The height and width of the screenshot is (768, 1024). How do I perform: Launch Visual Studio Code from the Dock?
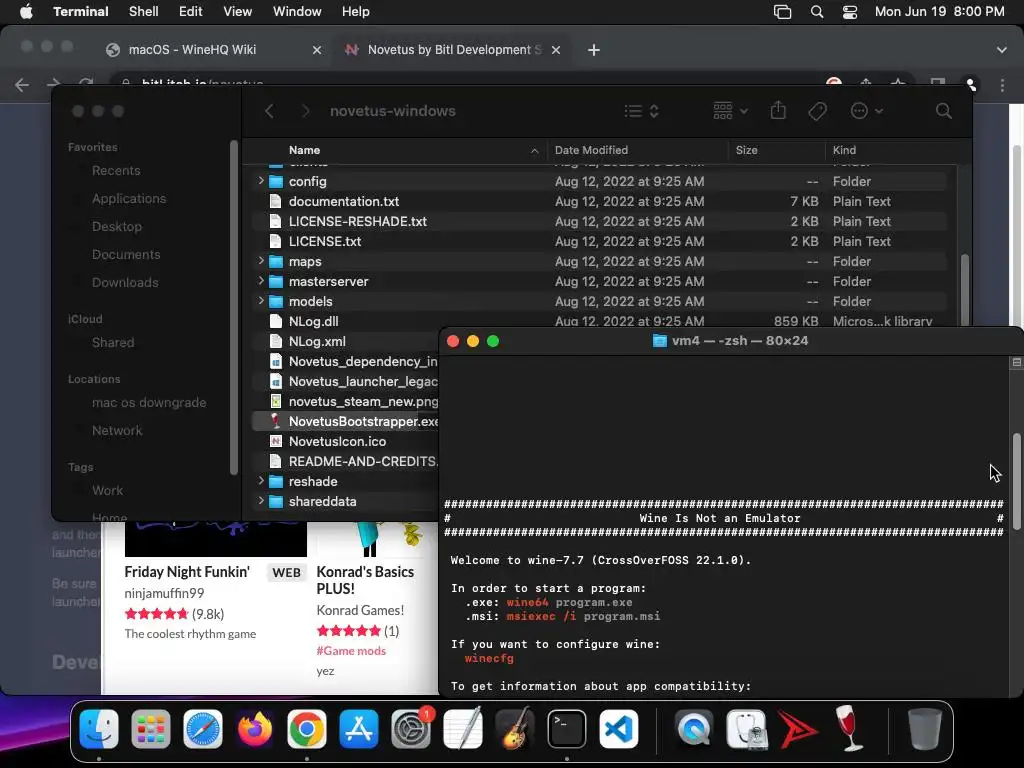point(618,729)
